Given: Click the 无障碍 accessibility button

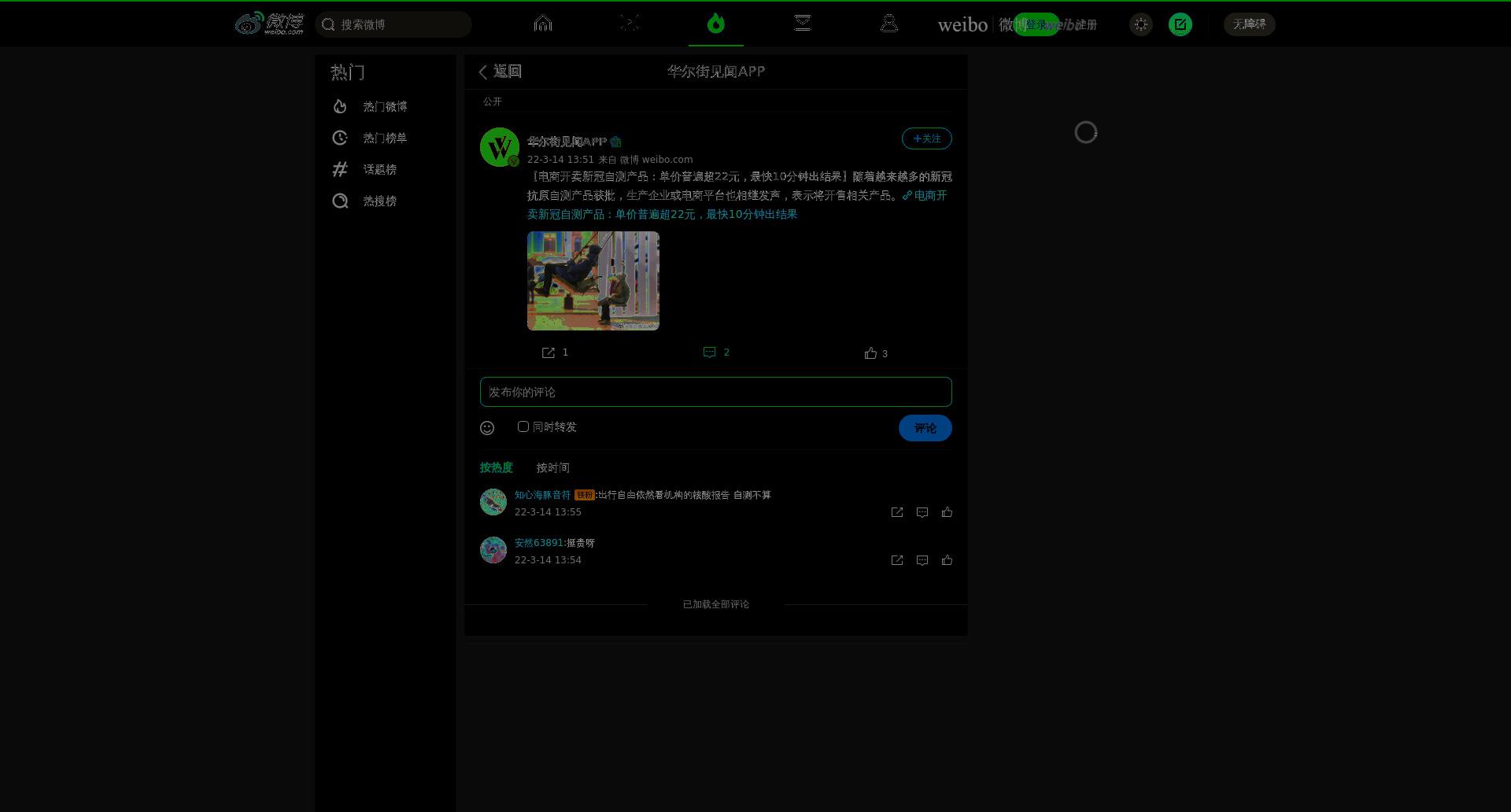Looking at the screenshot, I should [x=1250, y=24].
